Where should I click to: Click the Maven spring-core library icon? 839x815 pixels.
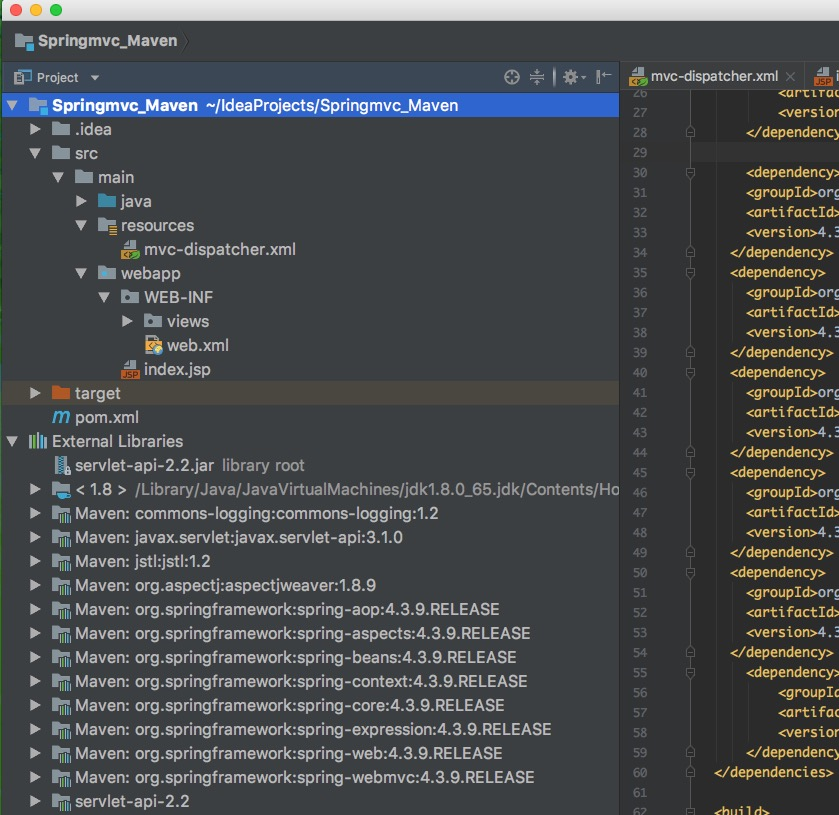pyautogui.click(x=62, y=706)
